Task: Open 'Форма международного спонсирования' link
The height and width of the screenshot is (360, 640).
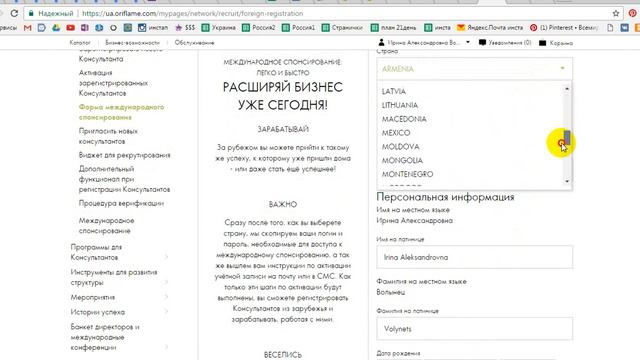Action: point(121,112)
